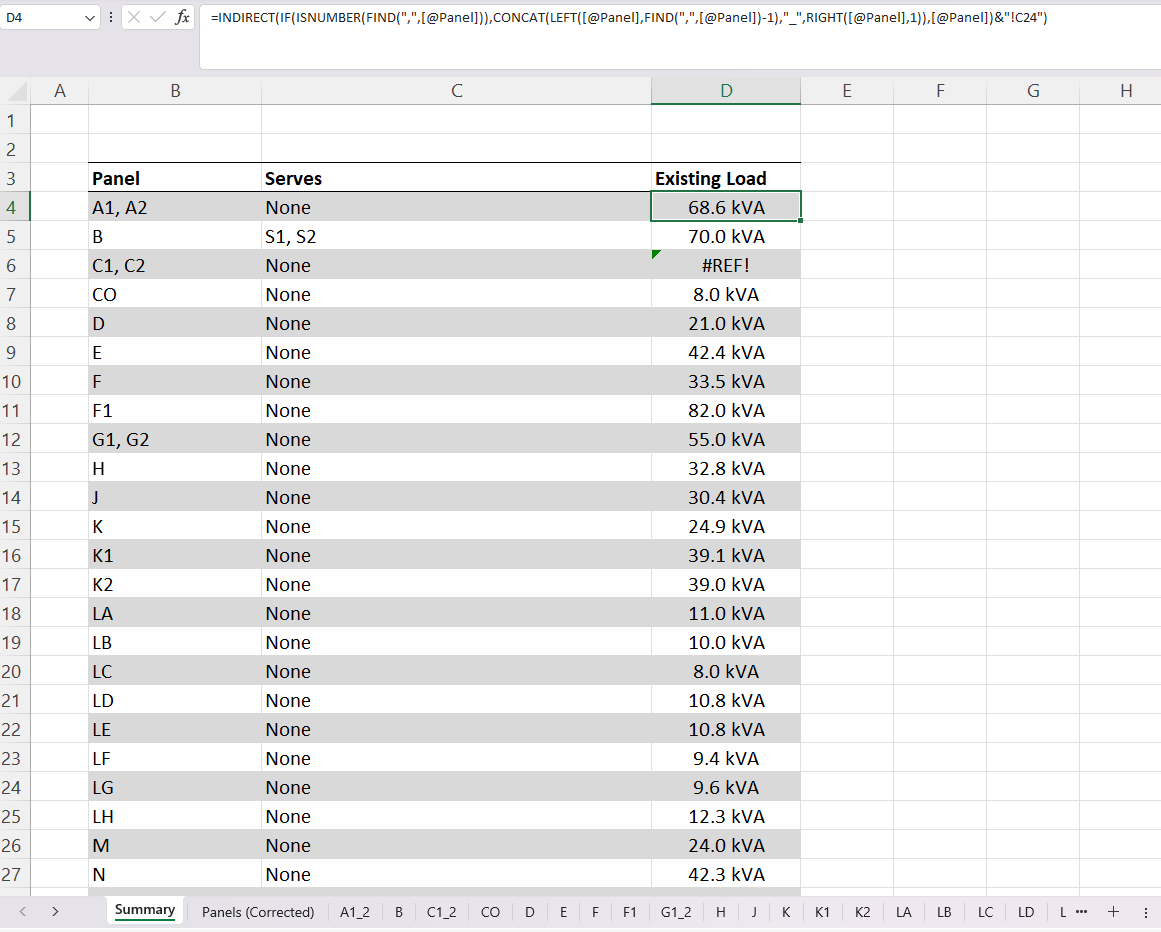Switch to the Summary tab
1161x932 pixels.
pos(145,910)
